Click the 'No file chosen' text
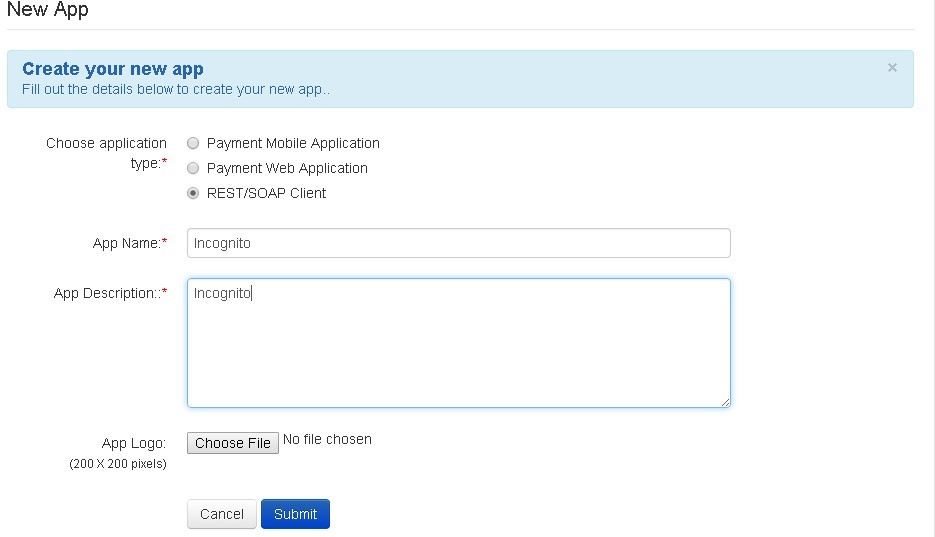 327,439
